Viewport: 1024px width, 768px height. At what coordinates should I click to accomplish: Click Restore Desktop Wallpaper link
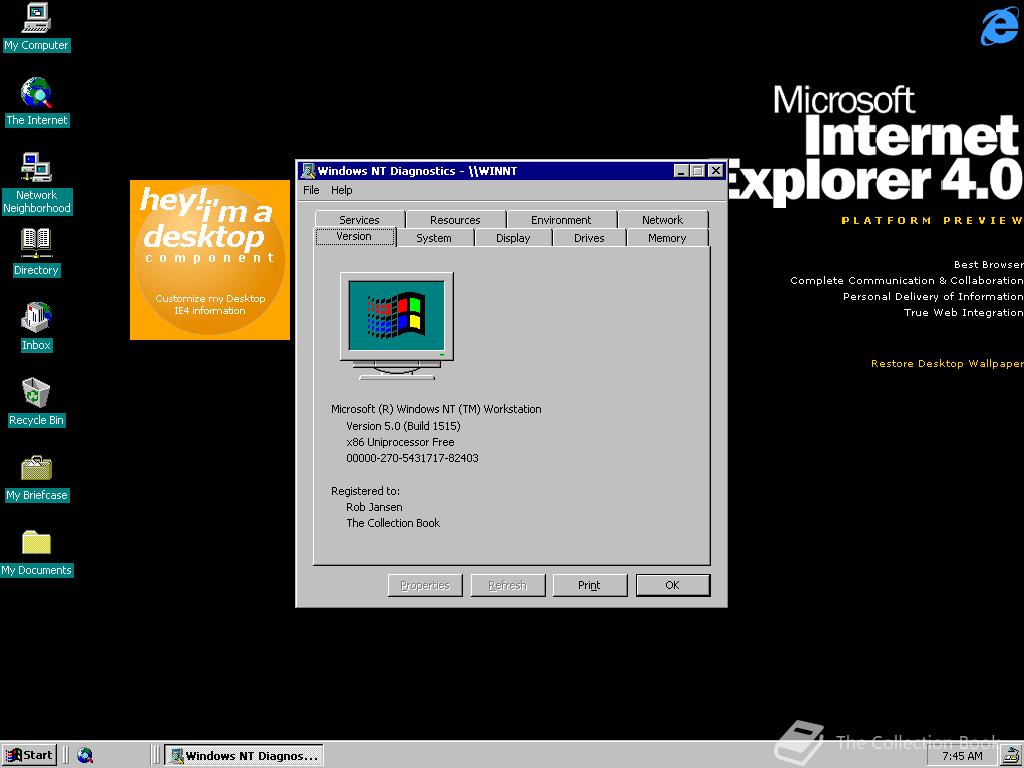[947, 364]
